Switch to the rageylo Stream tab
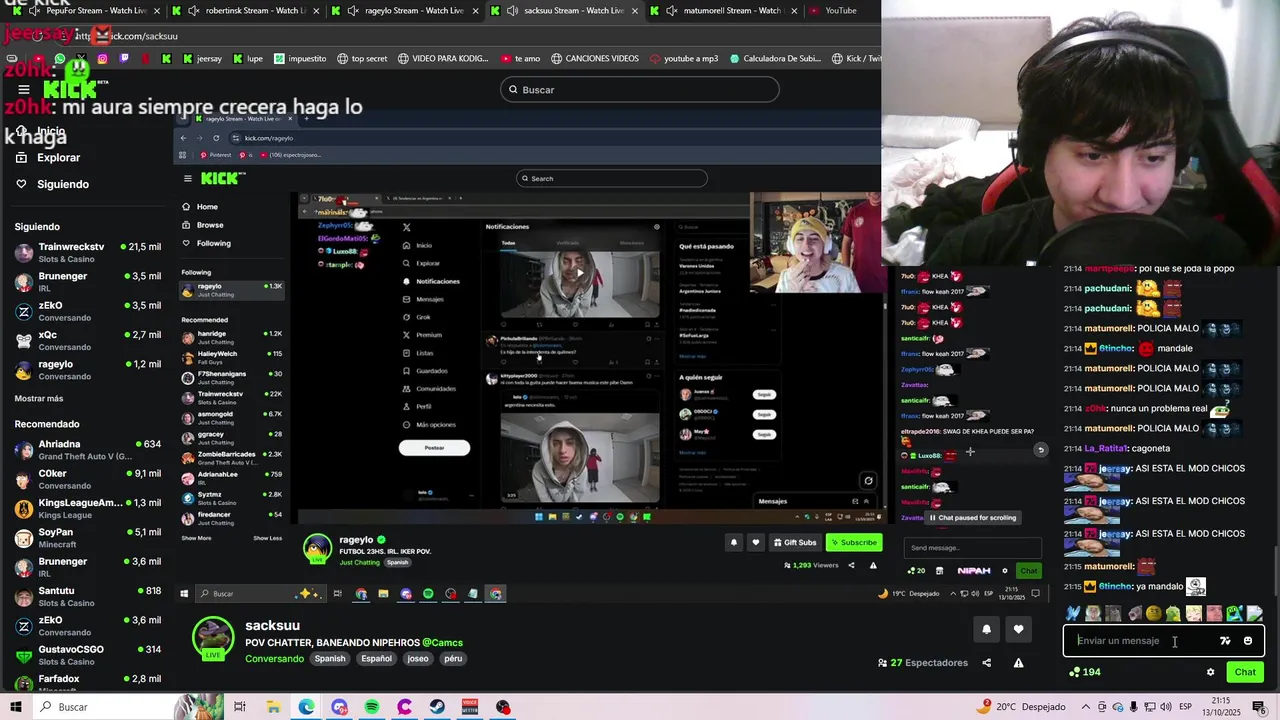Screen dimensions: 1280x720 coord(405,11)
